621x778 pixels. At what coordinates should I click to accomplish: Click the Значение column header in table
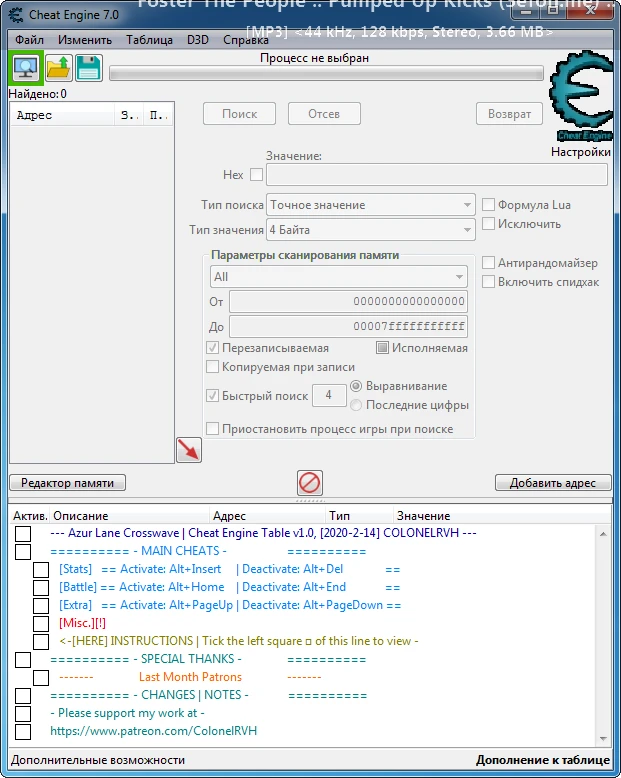pos(501,516)
